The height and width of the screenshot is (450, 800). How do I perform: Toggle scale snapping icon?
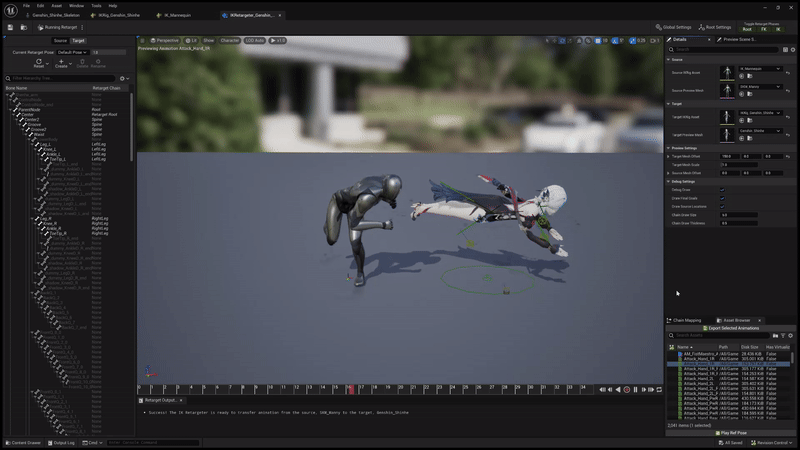tap(633, 40)
